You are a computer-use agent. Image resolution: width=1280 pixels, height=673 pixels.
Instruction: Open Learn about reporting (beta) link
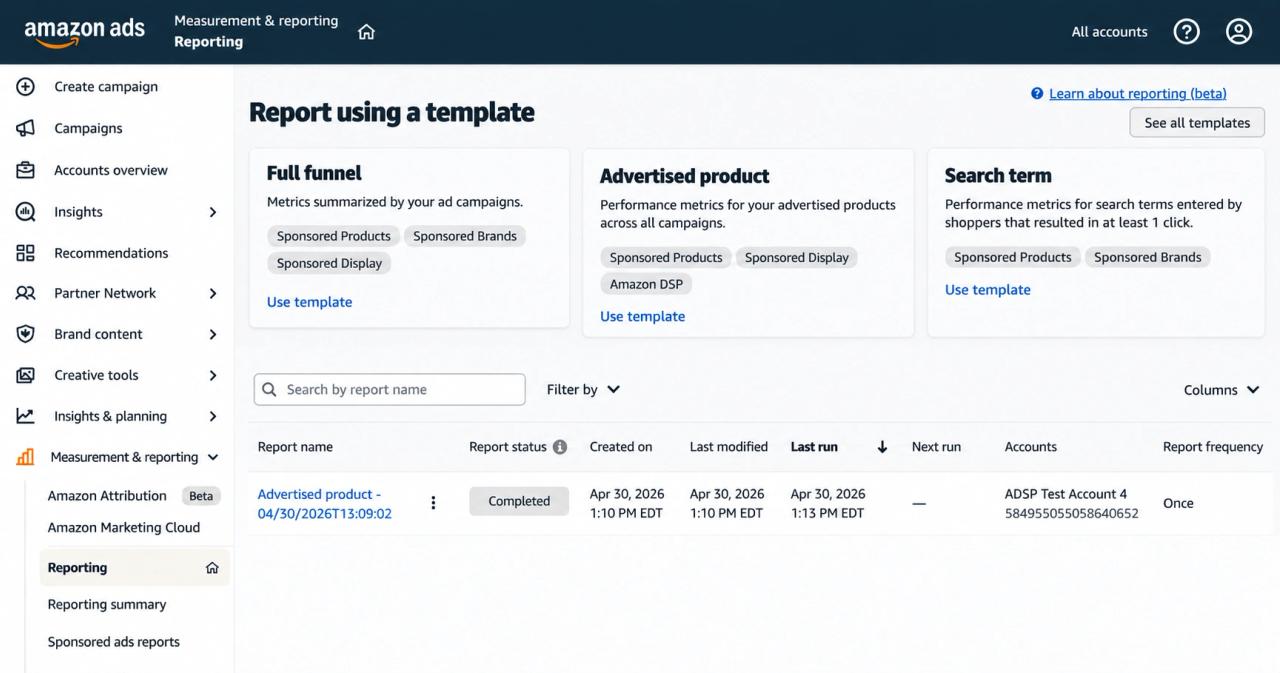(x=1138, y=93)
